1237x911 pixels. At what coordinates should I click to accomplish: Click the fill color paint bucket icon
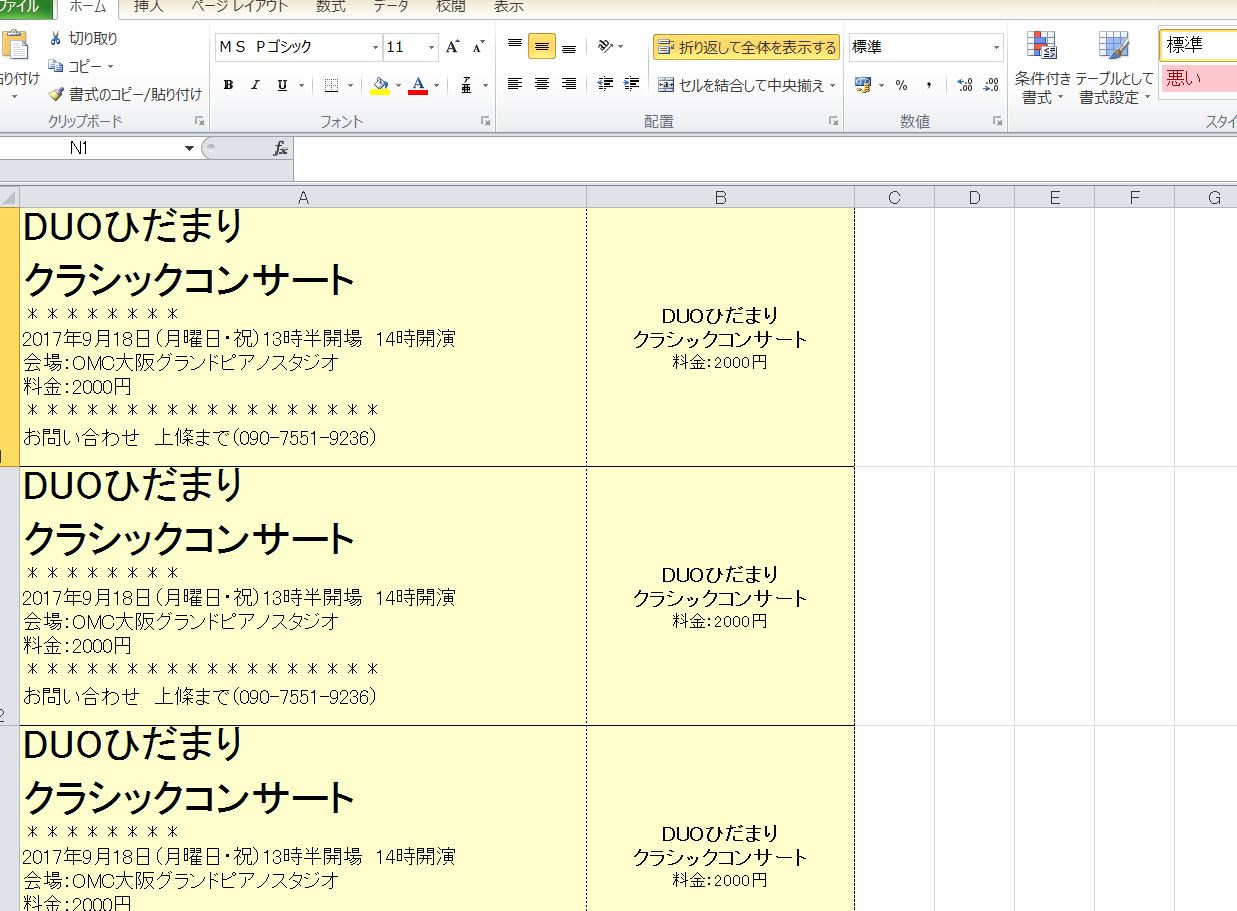(x=380, y=86)
